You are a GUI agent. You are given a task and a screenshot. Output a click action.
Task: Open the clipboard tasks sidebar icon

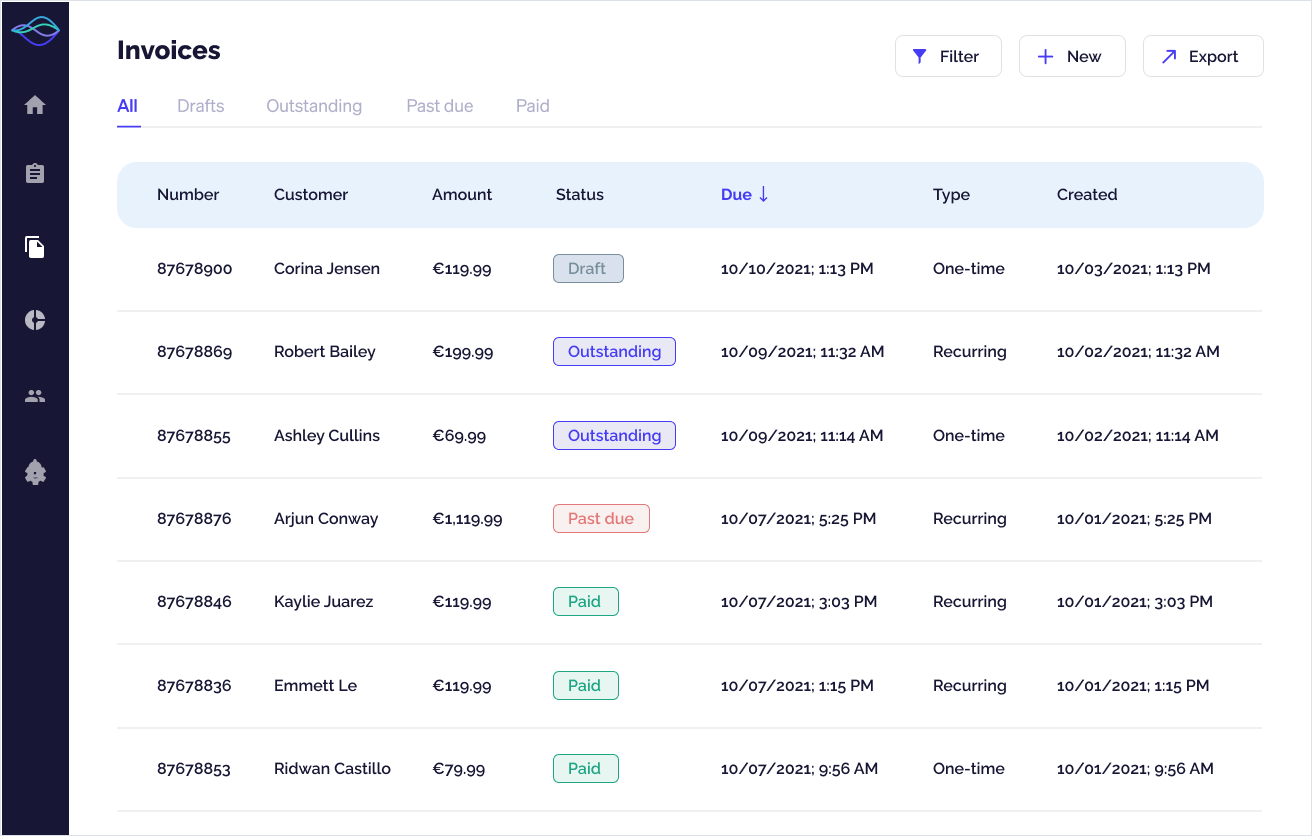coord(35,174)
